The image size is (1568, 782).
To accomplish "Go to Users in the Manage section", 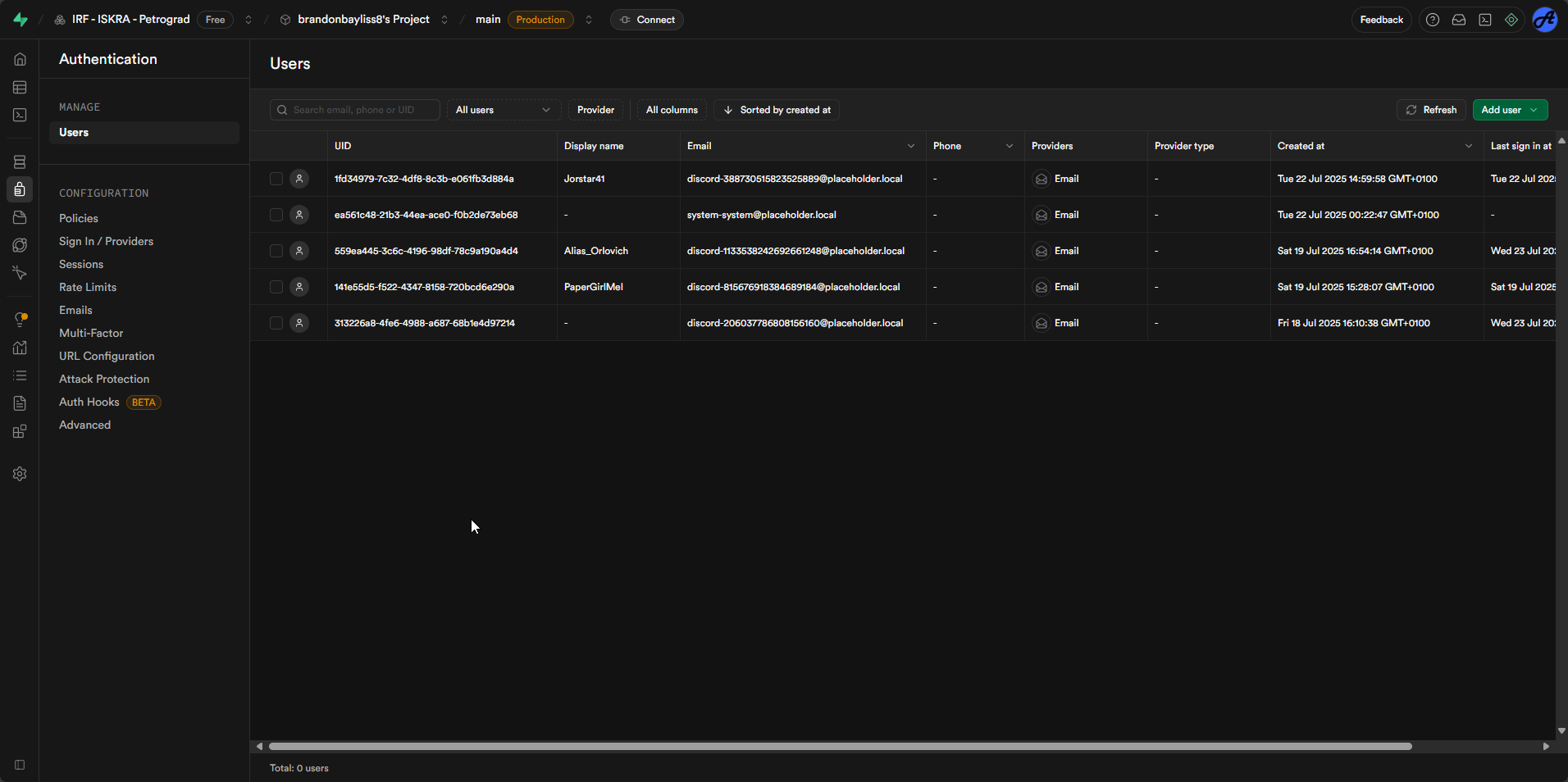I will tap(144, 133).
